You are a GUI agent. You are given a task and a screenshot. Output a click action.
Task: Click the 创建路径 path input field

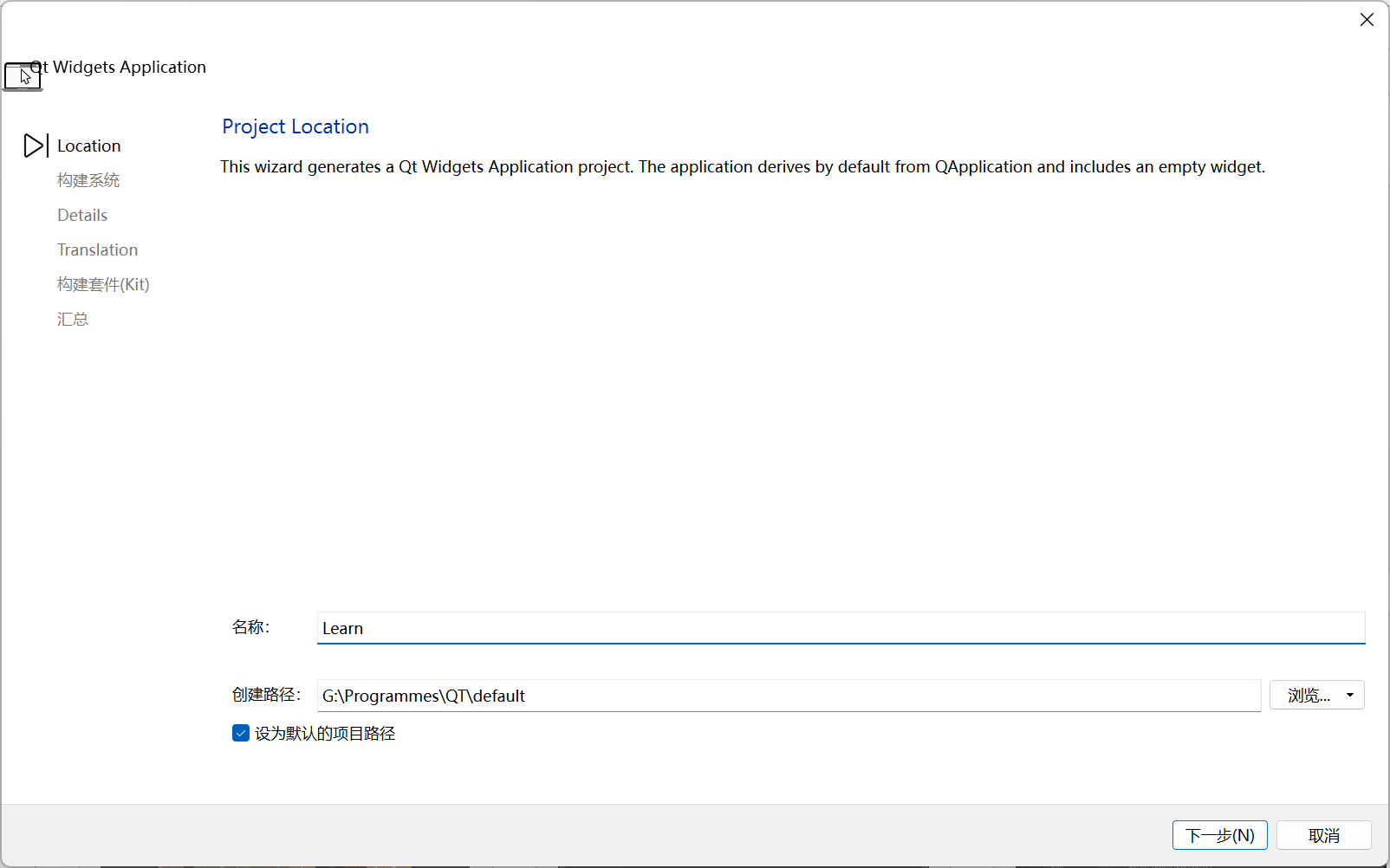(x=789, y=696)
